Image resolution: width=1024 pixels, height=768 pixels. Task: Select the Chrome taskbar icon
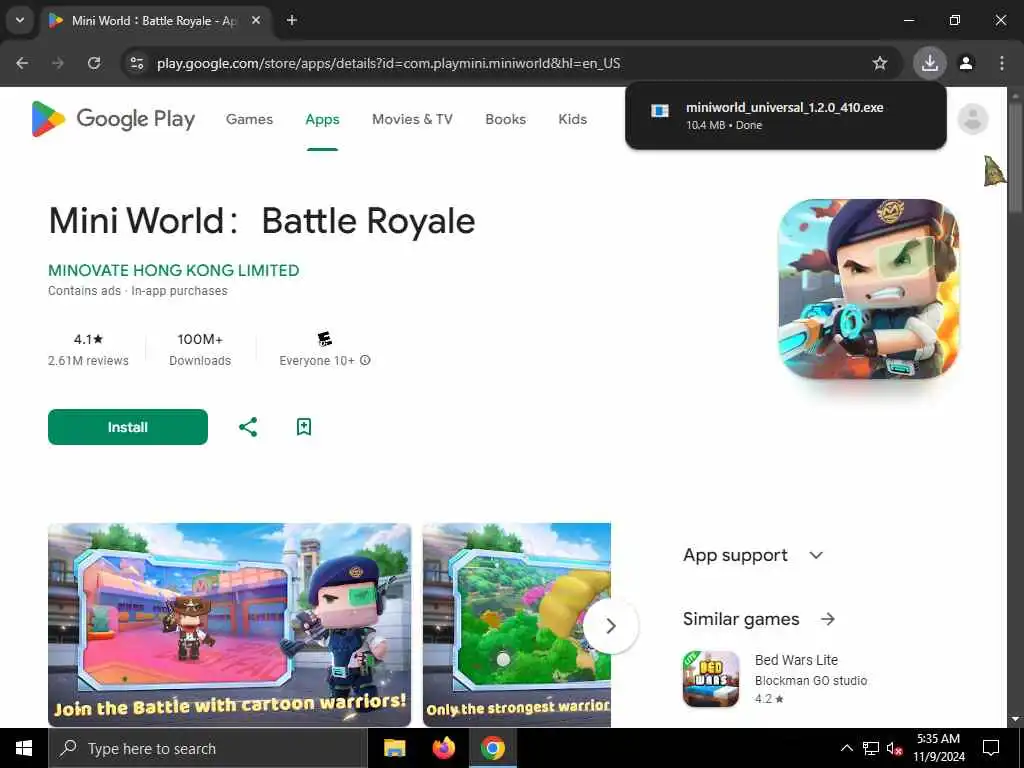point(493,748)
